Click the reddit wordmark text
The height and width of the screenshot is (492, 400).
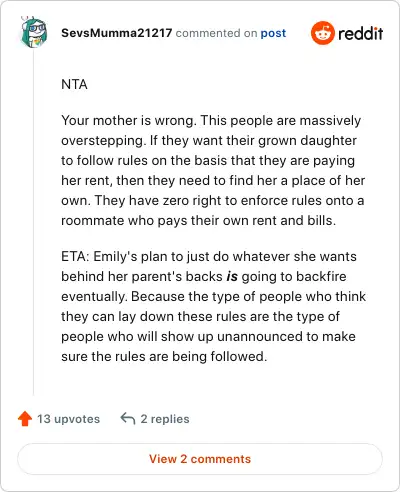click(360, 33)
